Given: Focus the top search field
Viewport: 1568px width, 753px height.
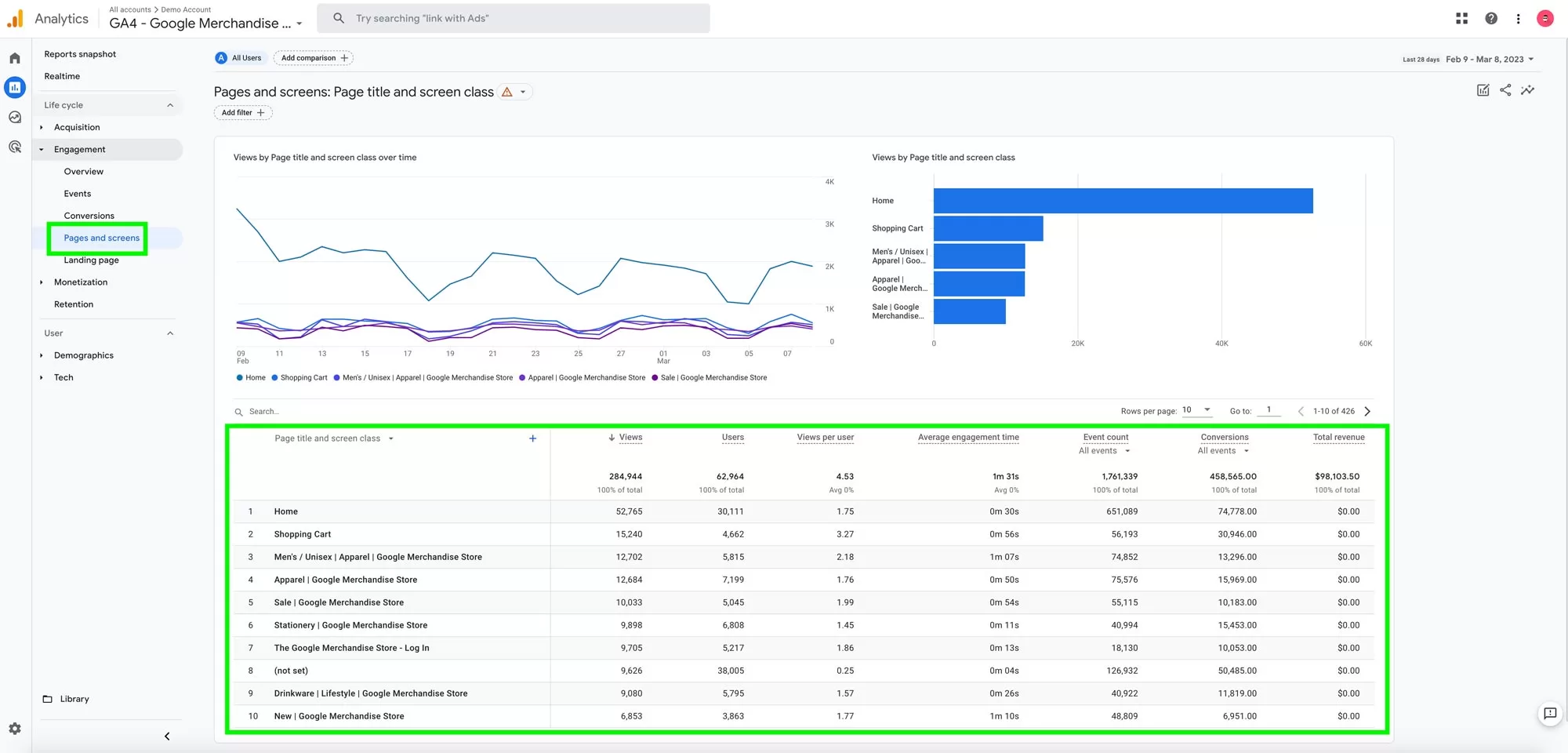Looking at the screenshot, I should pyautogui.click(x=514, y=18).
